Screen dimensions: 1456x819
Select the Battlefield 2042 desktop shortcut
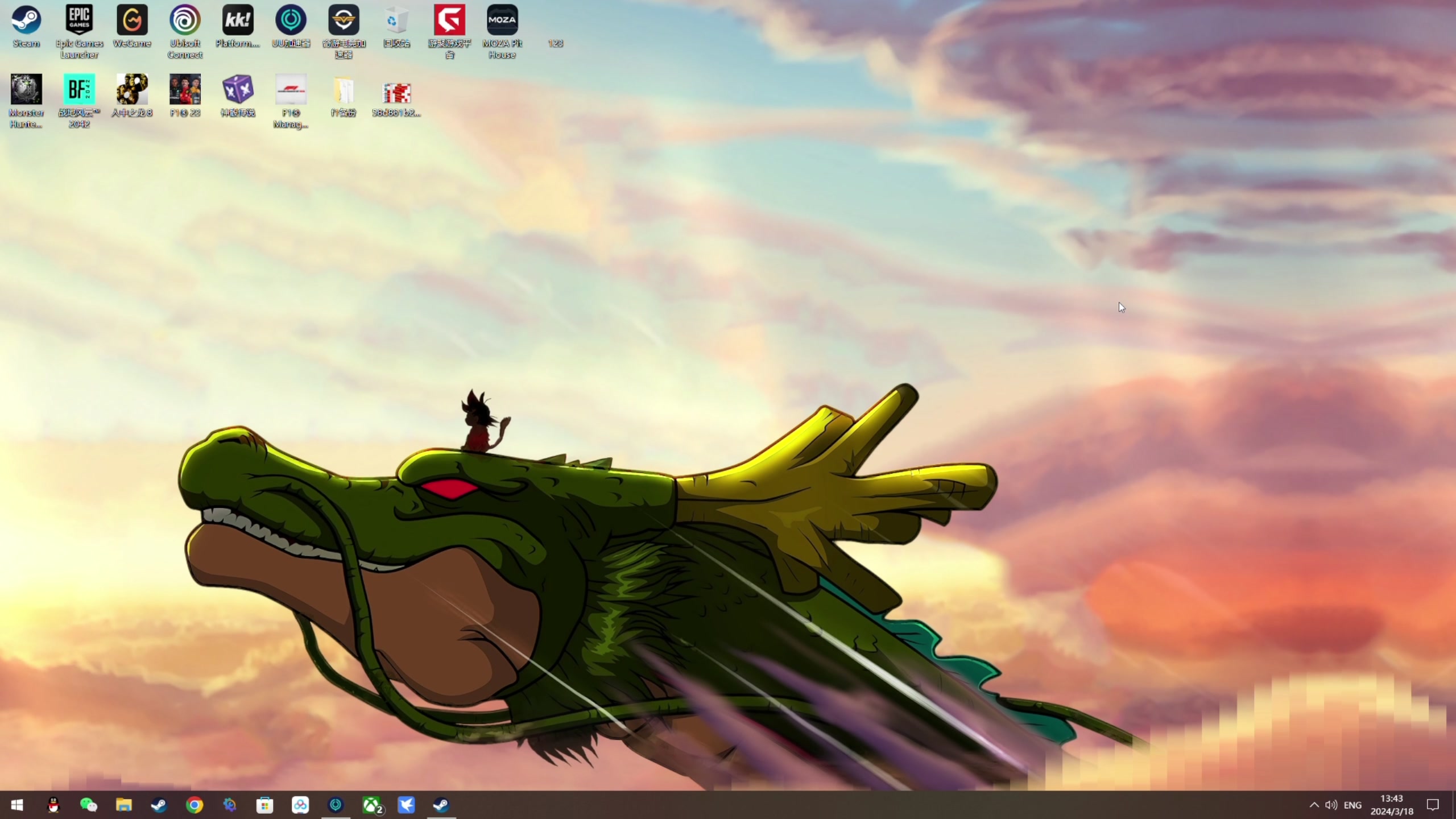point(79,90)
